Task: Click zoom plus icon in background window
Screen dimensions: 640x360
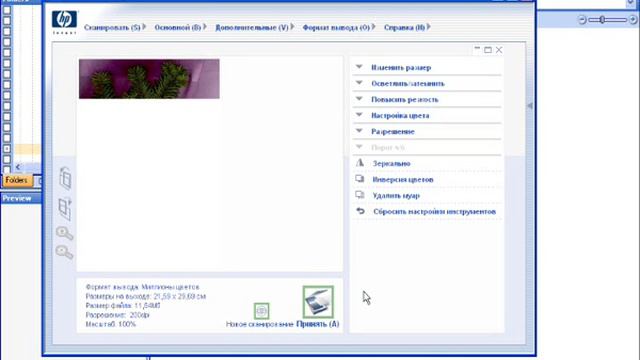Action: pyautogui.click(x=633, y=20)
